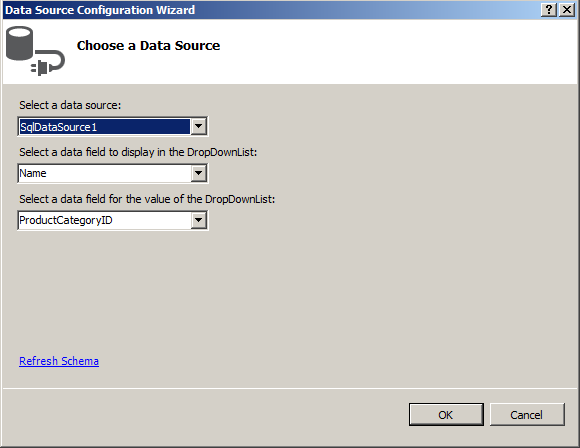Click the Data Source Configuration Wizard title bar
Screen dimensions: 580x448
(x=270, y=10)
